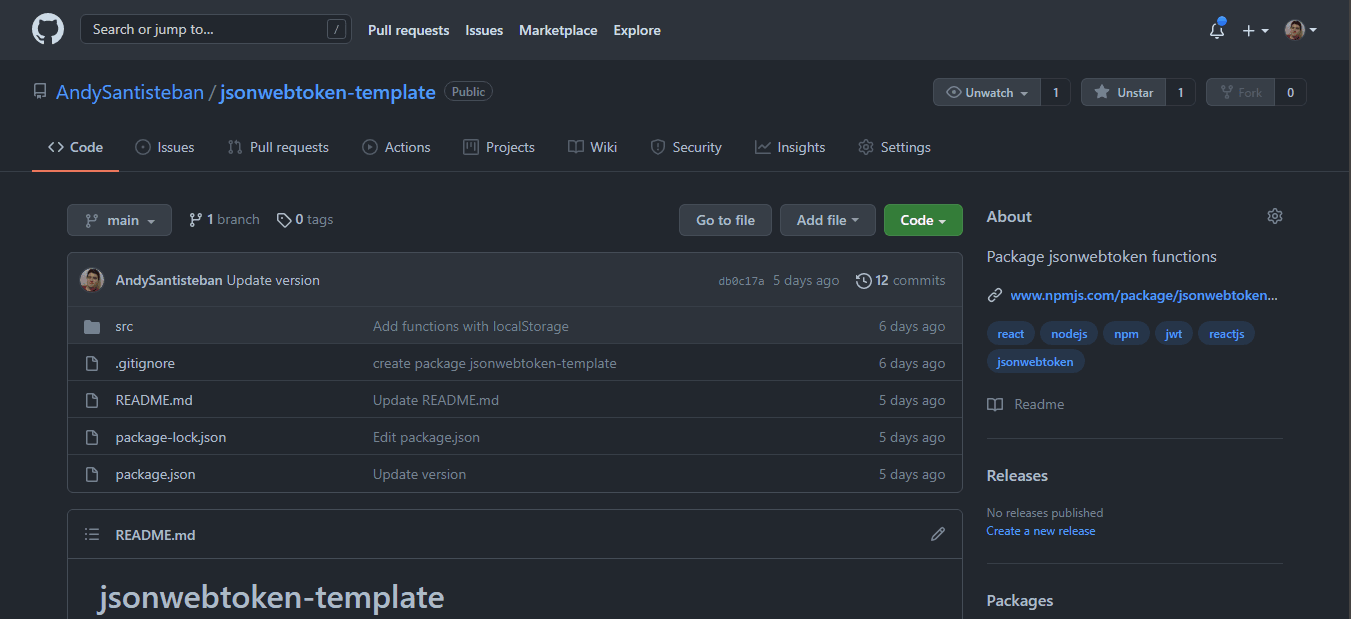Image resolution: width=1351 pixels, height=619 pixels.
Task: Switch to the Pull requests repository tab
Action: [x=278, y=147]
